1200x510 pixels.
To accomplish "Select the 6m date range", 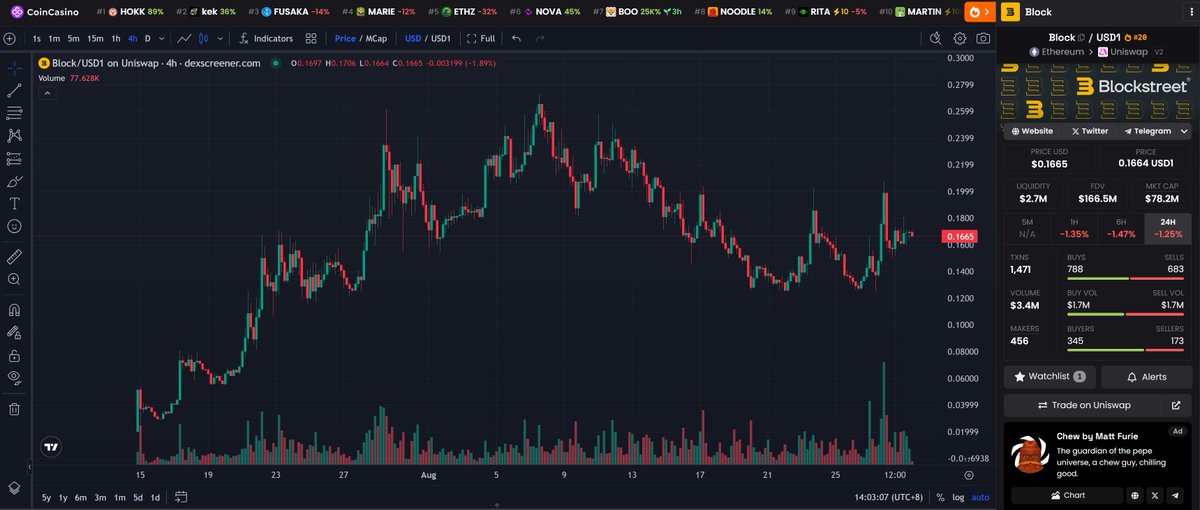I will pyautogui.click(x=83, y=497).
